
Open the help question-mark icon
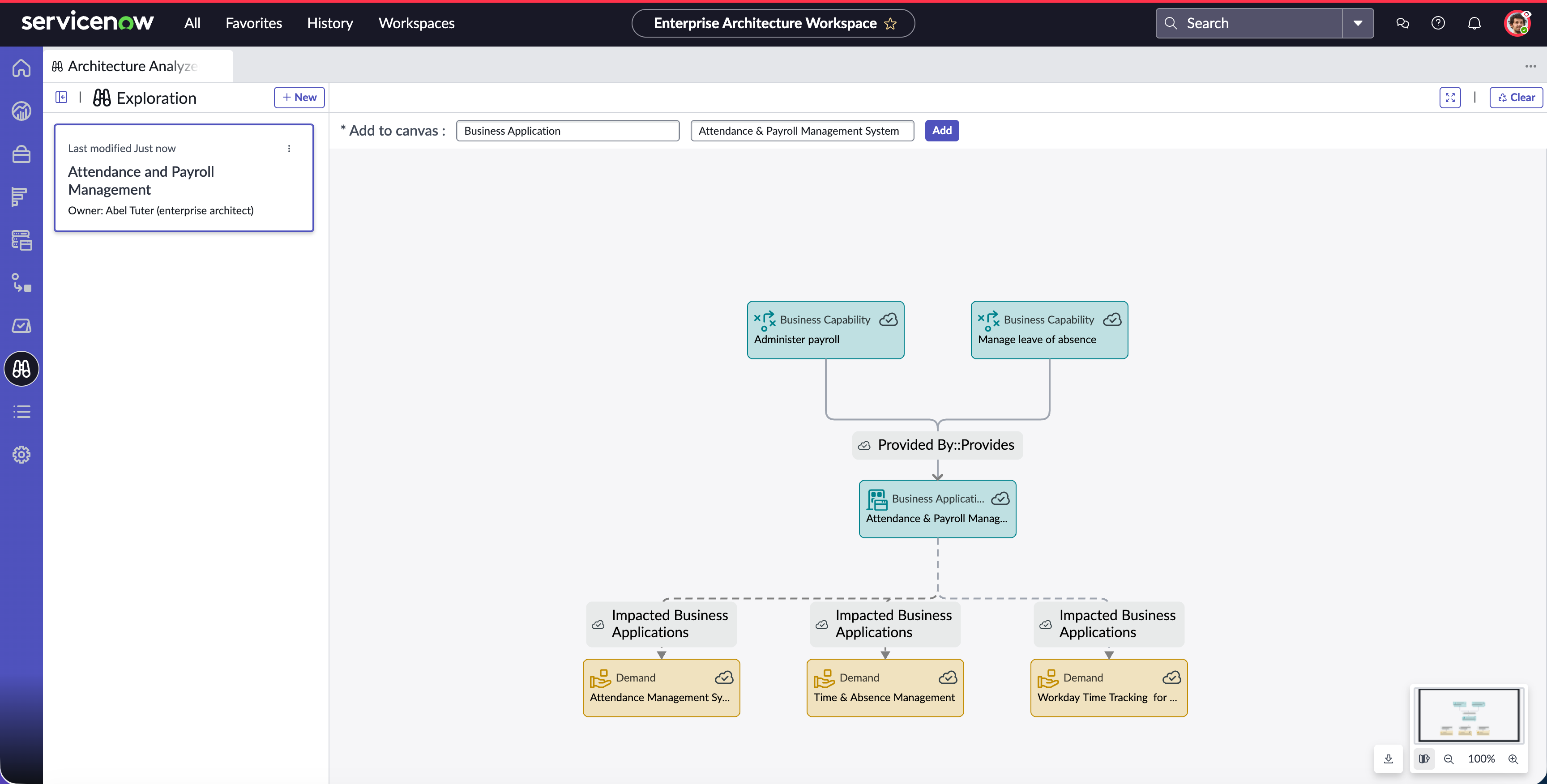click(x=1438, y=23)
